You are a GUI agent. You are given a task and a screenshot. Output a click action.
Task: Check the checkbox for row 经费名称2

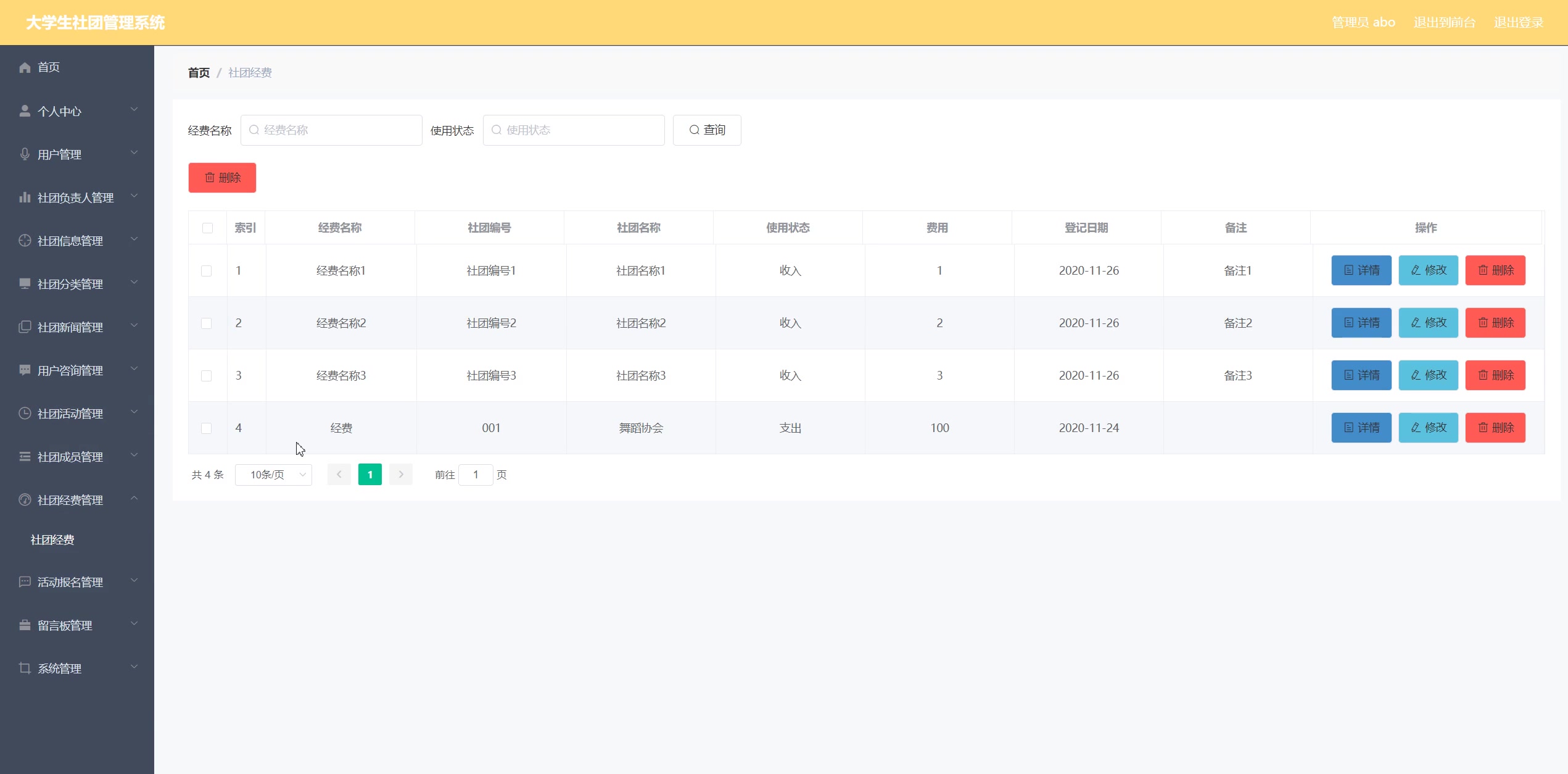(x=207, y=323)
